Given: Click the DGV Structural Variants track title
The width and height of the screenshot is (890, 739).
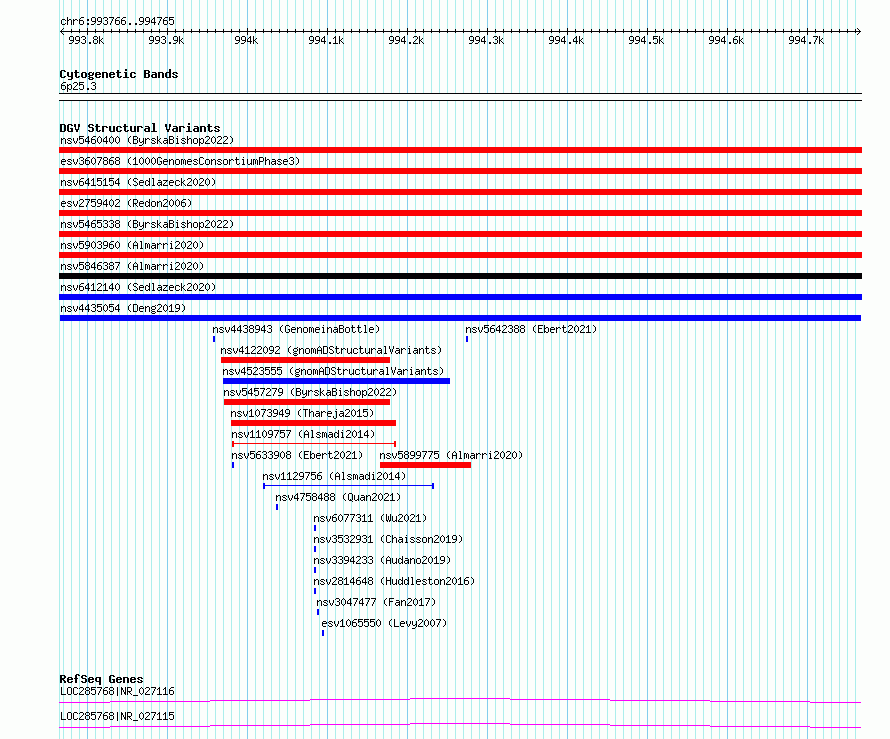Looking at the screenshot, I should [x=140, y=128].
